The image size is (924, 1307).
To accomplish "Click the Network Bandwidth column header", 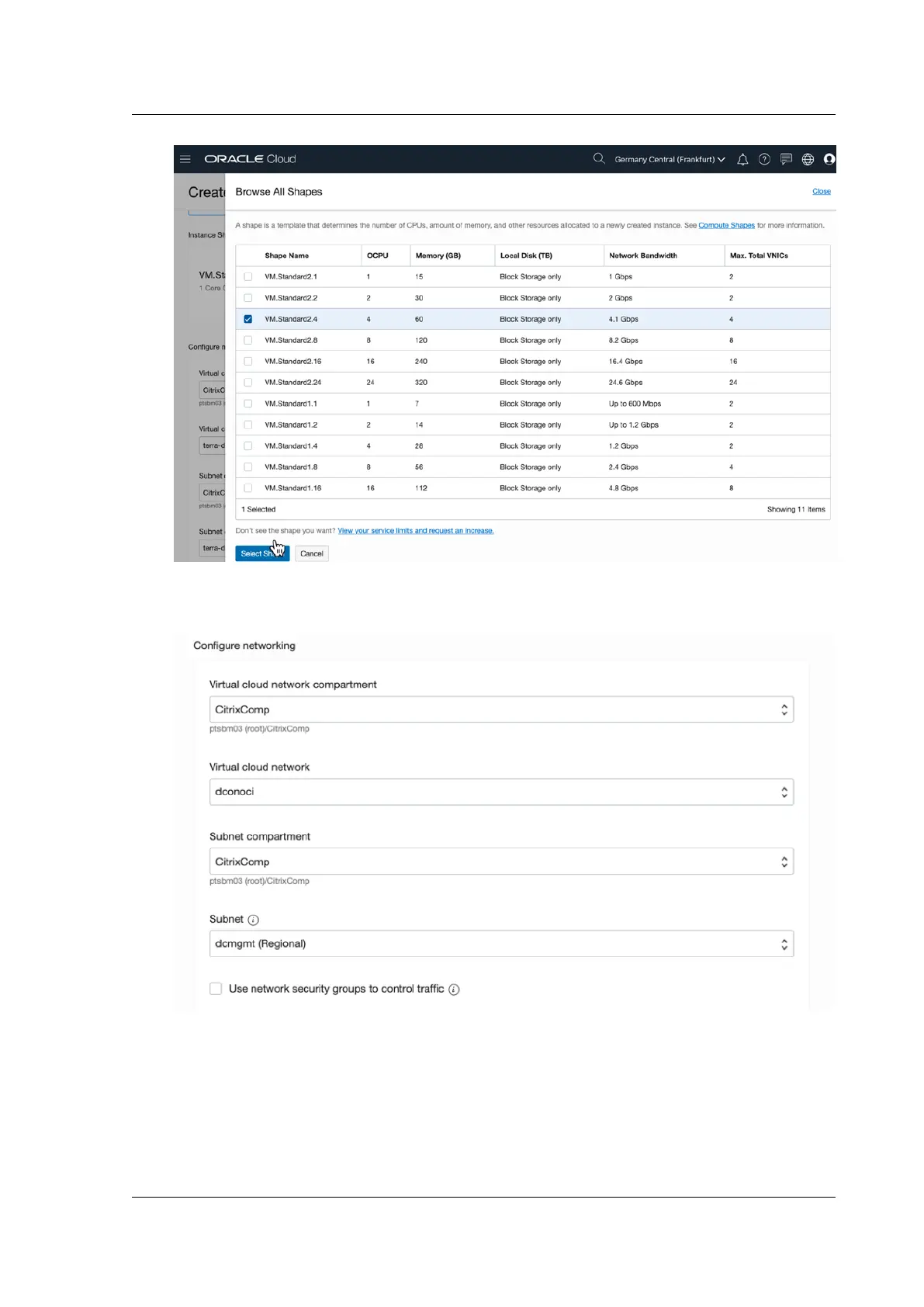I will [x=643, y=255].
